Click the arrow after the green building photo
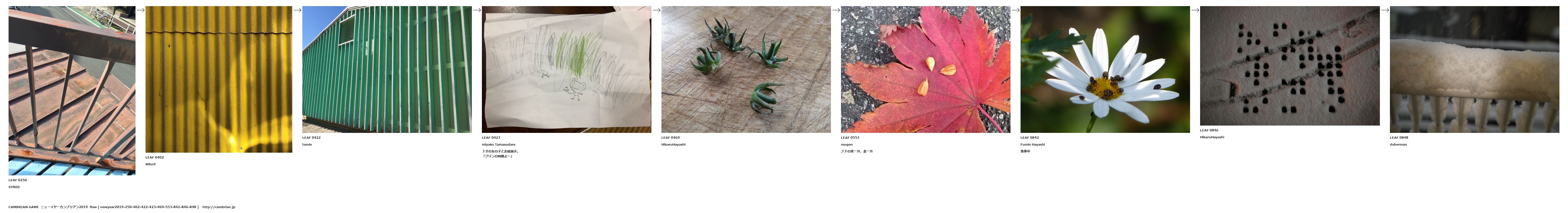The width and height of the screenshot is (1568, 213). (x=477, y=10)
